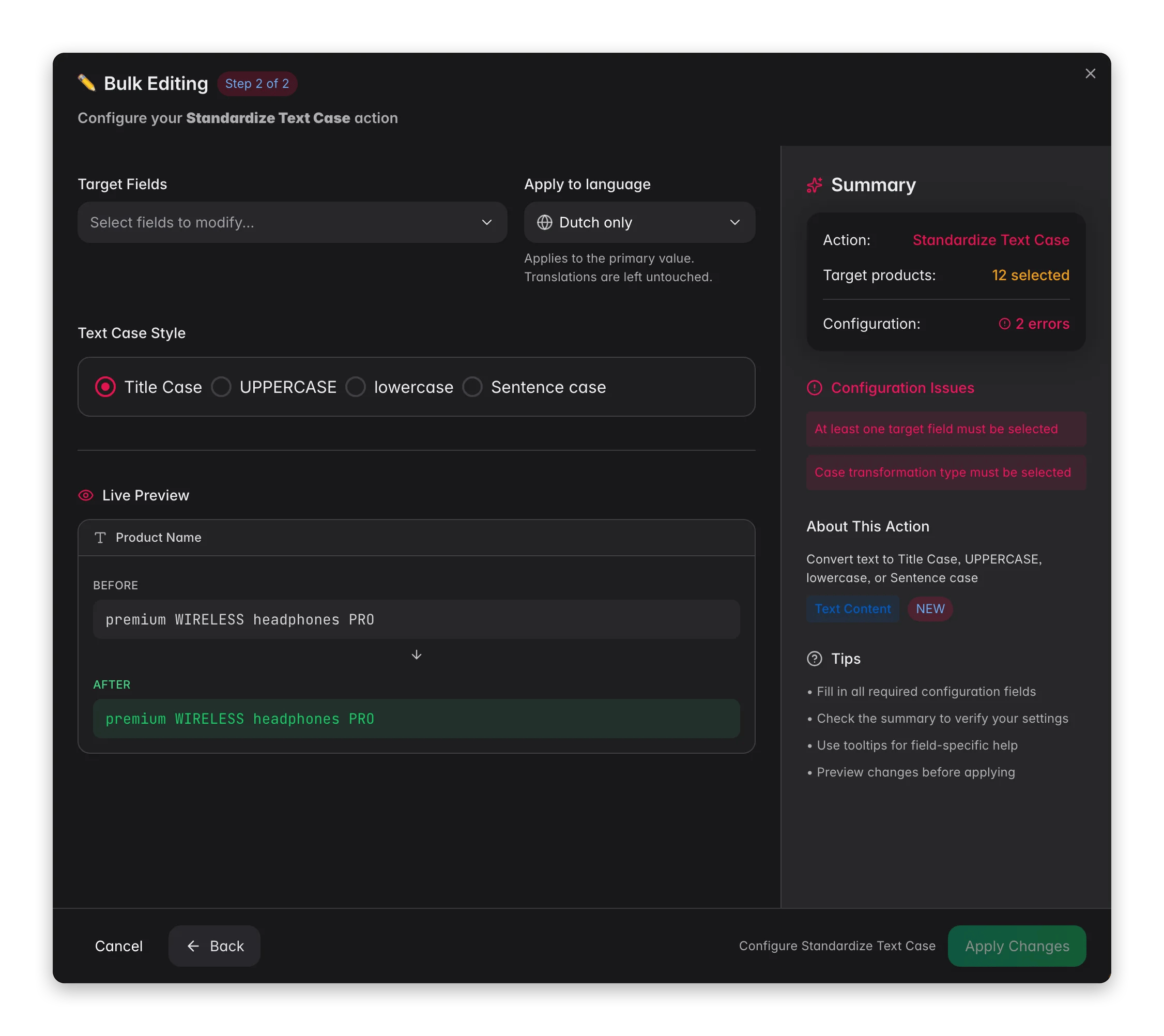Screen dimensions: 1164x1036
Task: Click the AFTER sample text box
Action: pyautogui.click(x=416, y=719)
